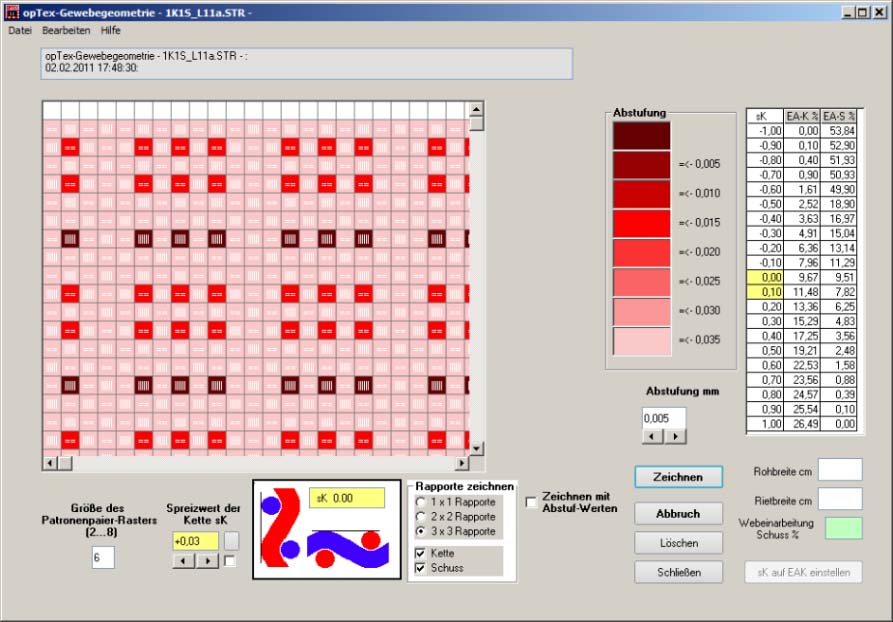893x622 pixels.
Task: Click the =<- 0,020 color swatch
Action: [x=642, y=252]
